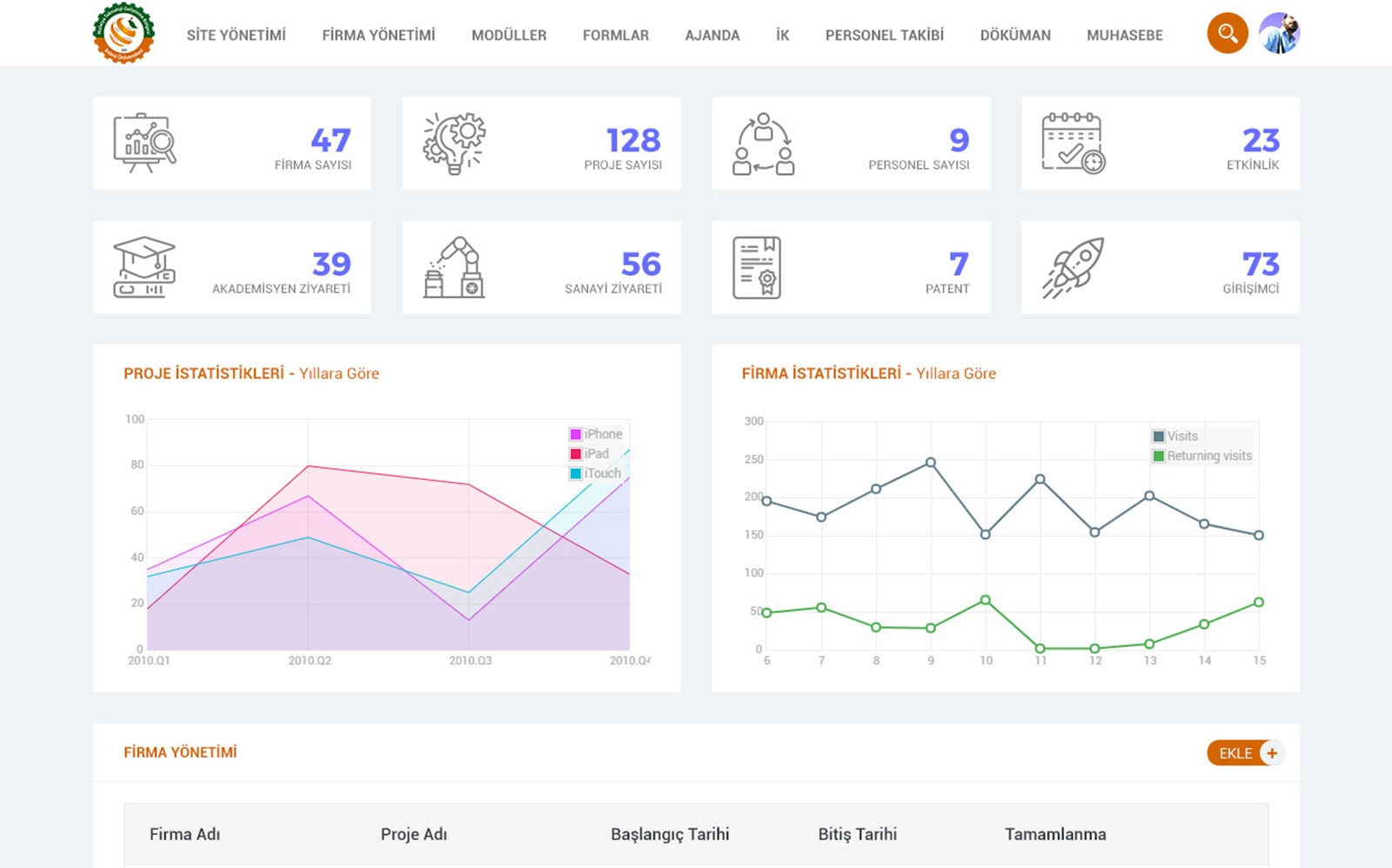The height and width of the screenshot is (868, 1392).
Task: Click the site logo in header
Action: tap(124, 34)
